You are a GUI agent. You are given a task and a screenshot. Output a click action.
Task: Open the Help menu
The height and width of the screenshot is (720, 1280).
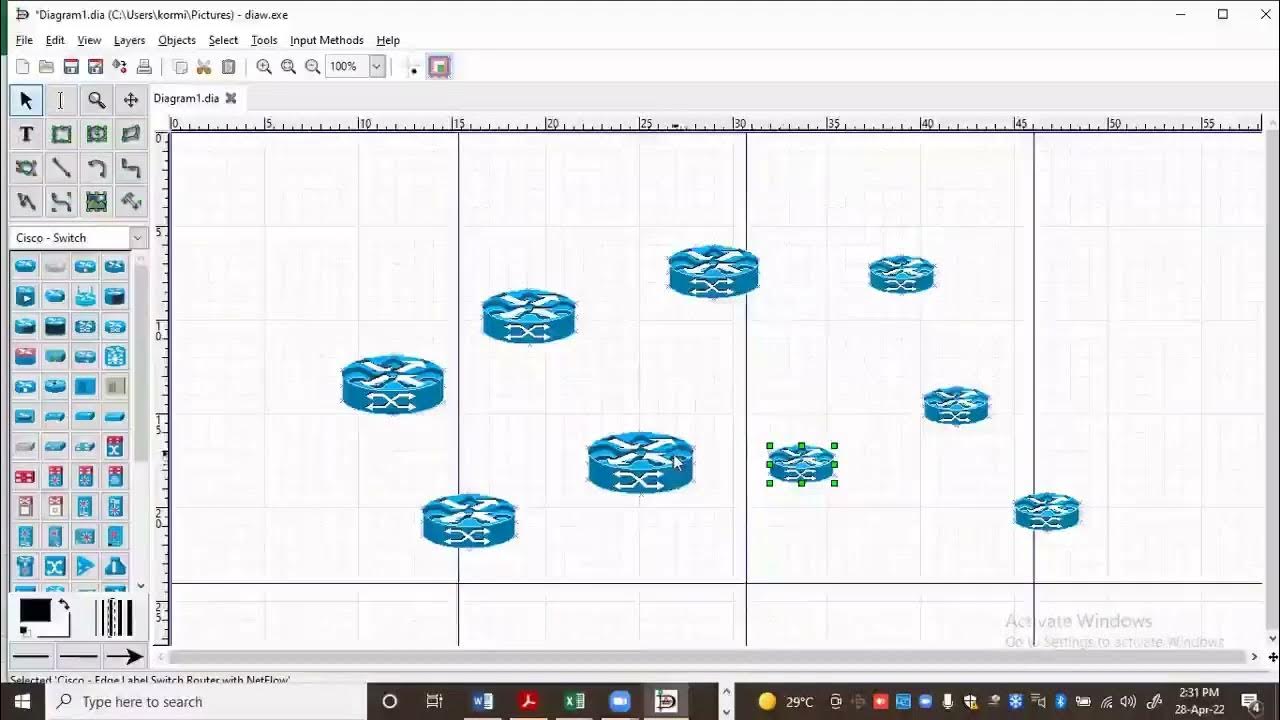388,40
